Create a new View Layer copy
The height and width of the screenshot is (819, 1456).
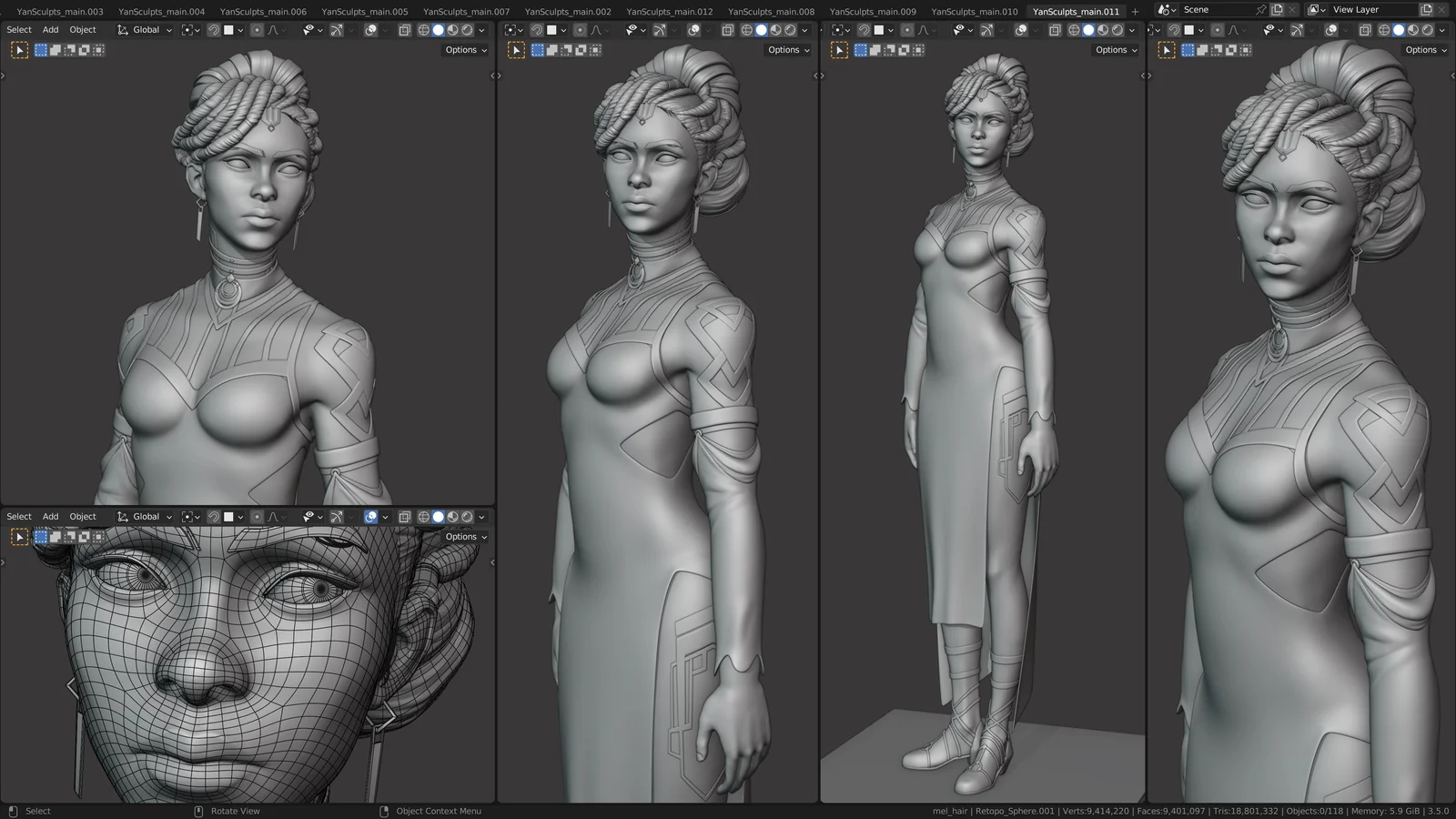pyautogui.click(x=1426, y=9)
